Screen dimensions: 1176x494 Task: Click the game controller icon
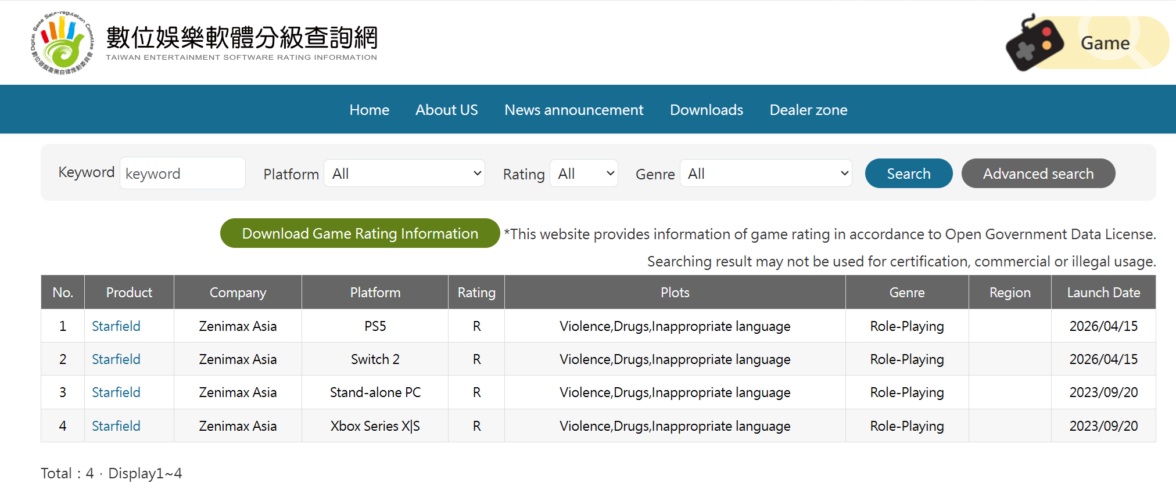[x=1035, y=43]
